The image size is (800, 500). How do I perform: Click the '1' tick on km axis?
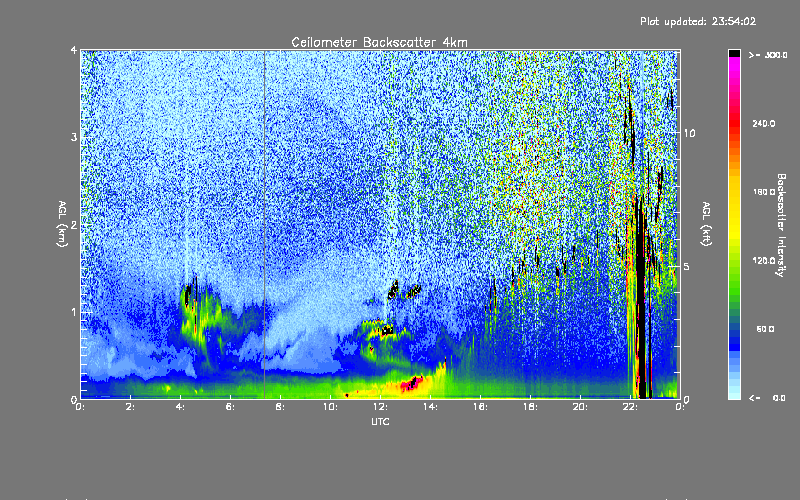(74, 312)
